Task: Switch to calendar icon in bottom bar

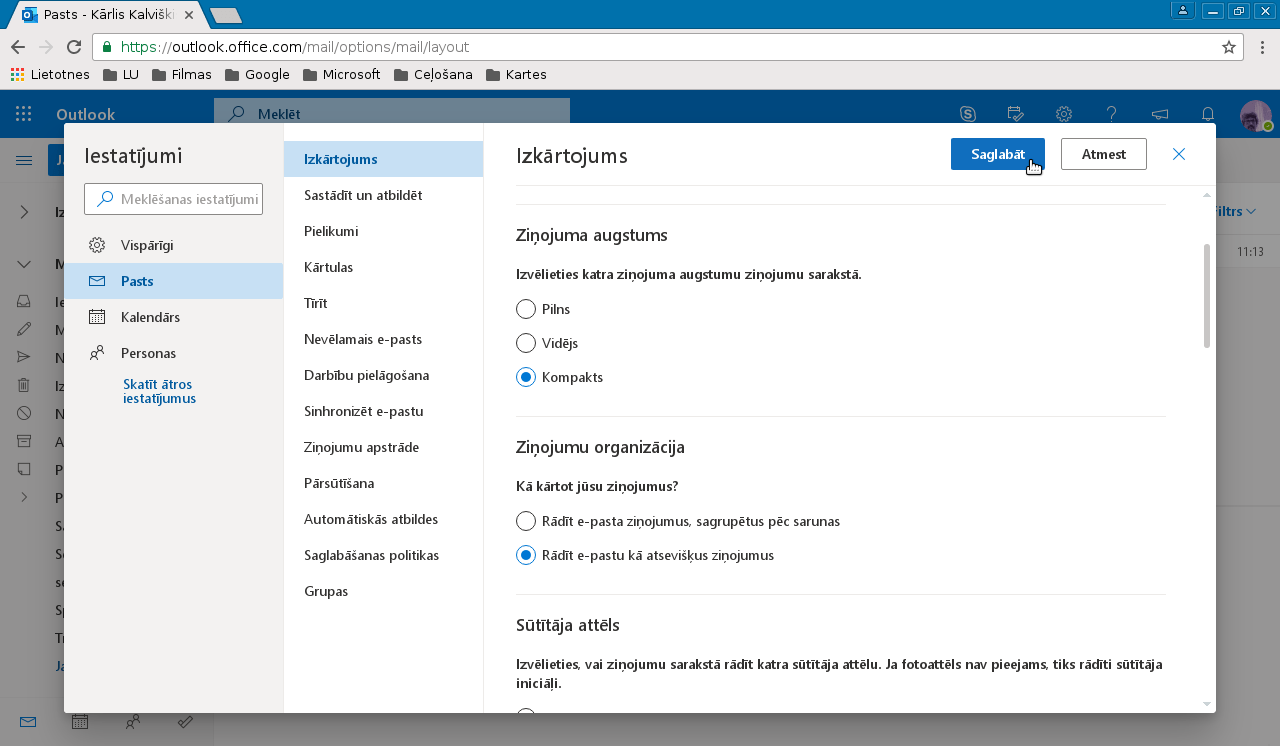Action: pyautogui.click(x=80, y=721)
